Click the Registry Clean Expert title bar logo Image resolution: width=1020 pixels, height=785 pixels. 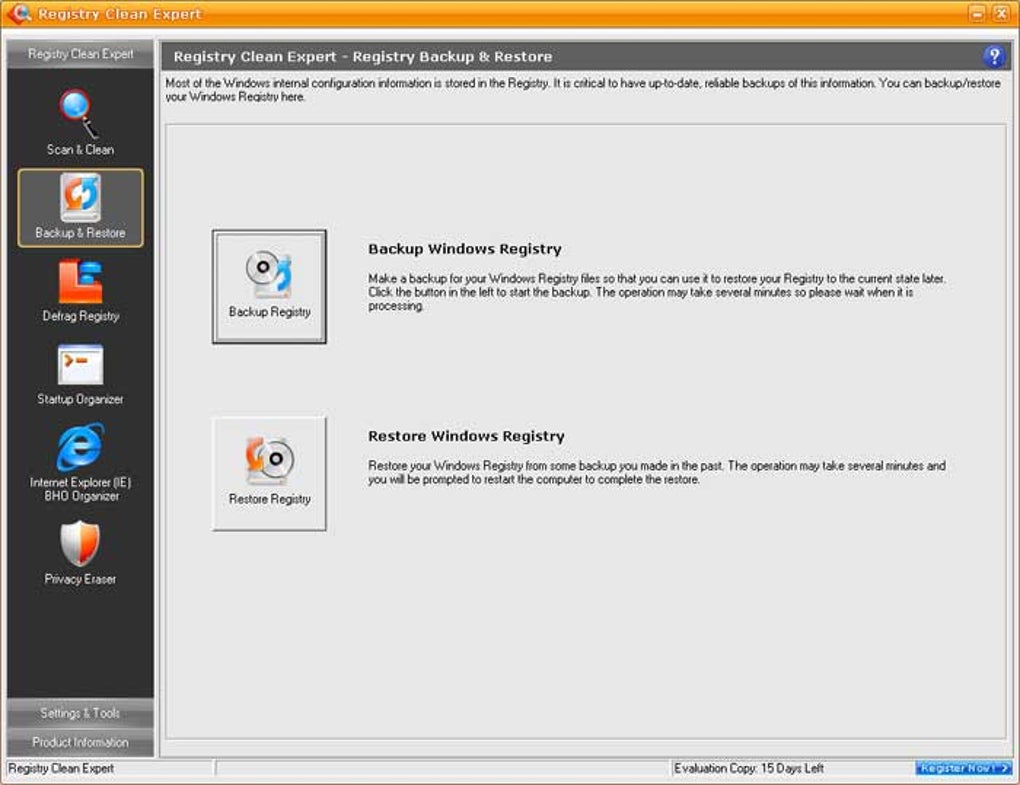(x=19, y=13)
